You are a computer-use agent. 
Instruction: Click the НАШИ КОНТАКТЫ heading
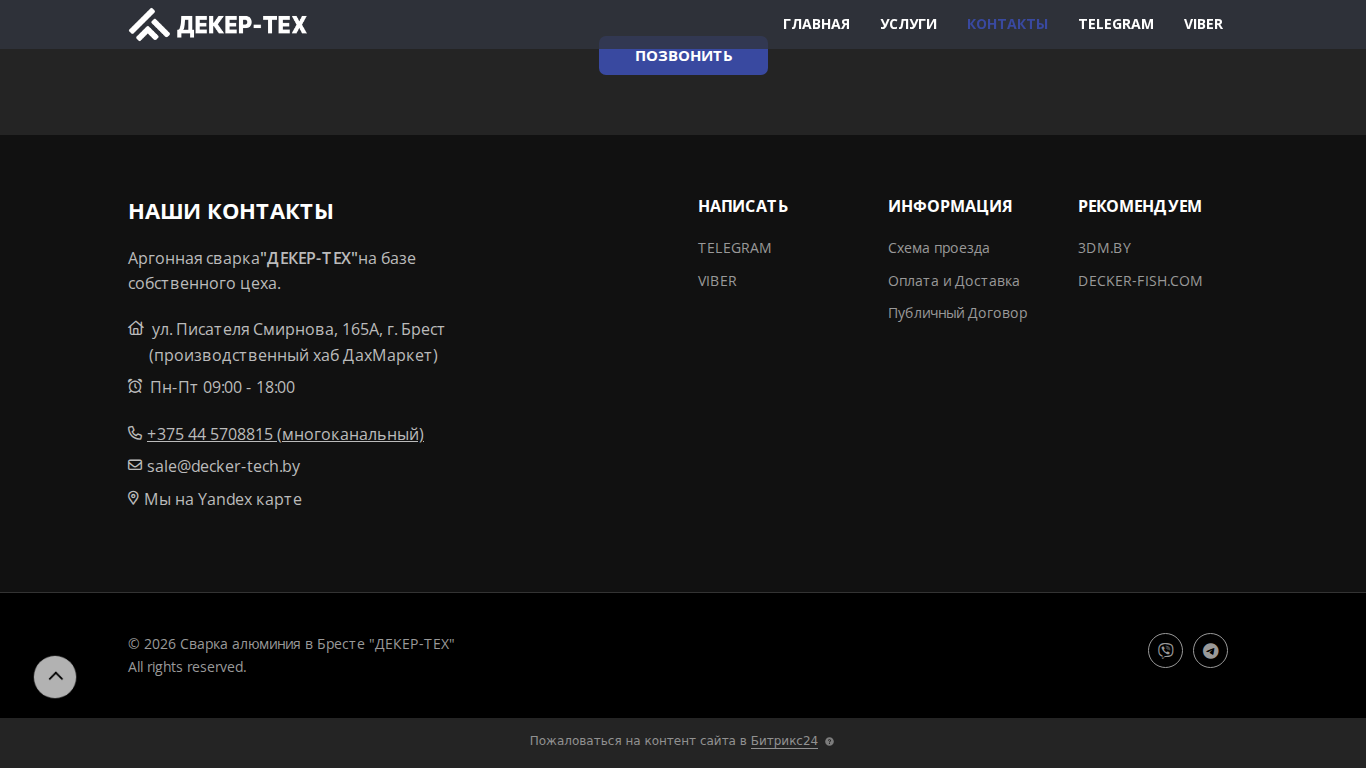pos(231,211)
